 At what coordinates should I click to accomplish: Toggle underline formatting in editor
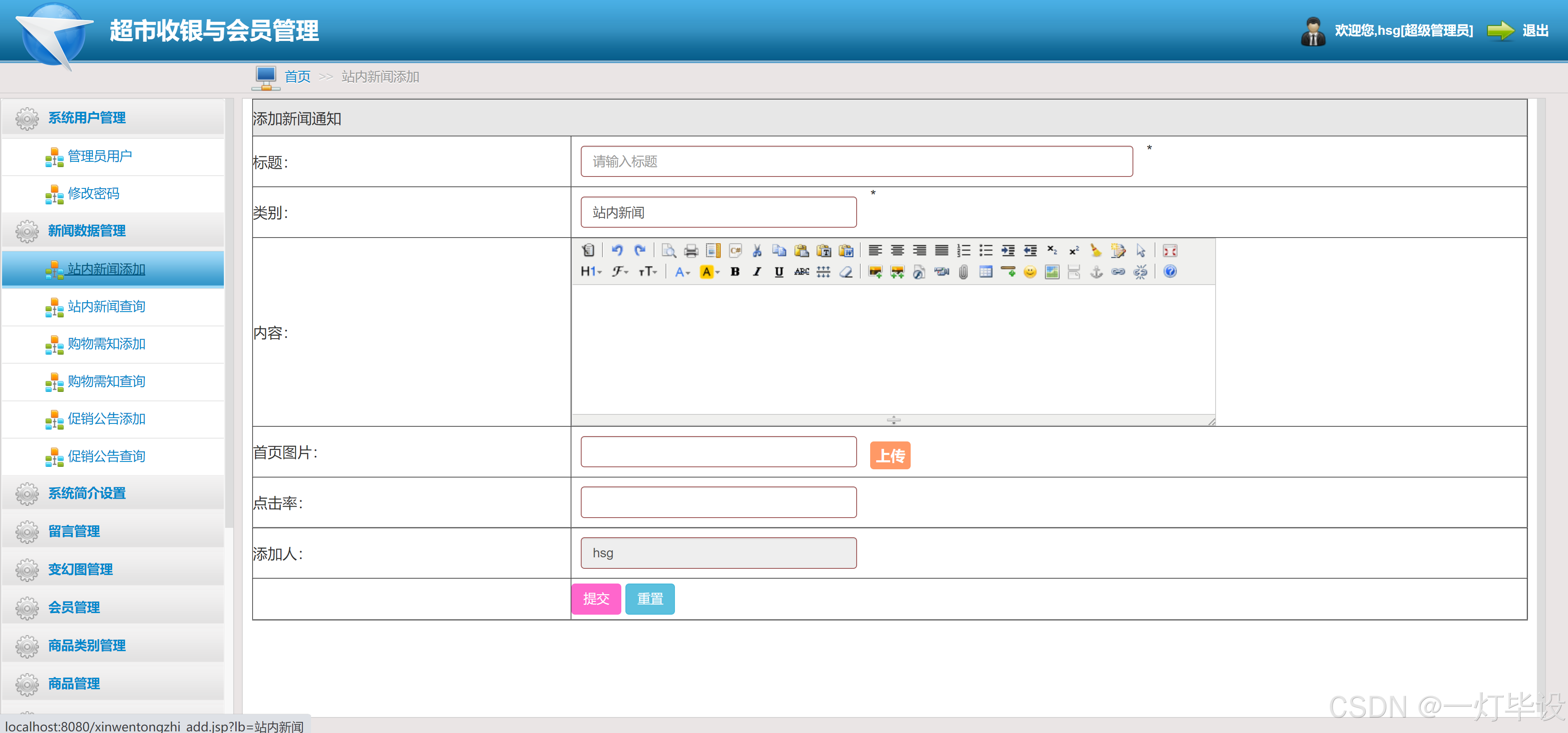tap(778, 271)
